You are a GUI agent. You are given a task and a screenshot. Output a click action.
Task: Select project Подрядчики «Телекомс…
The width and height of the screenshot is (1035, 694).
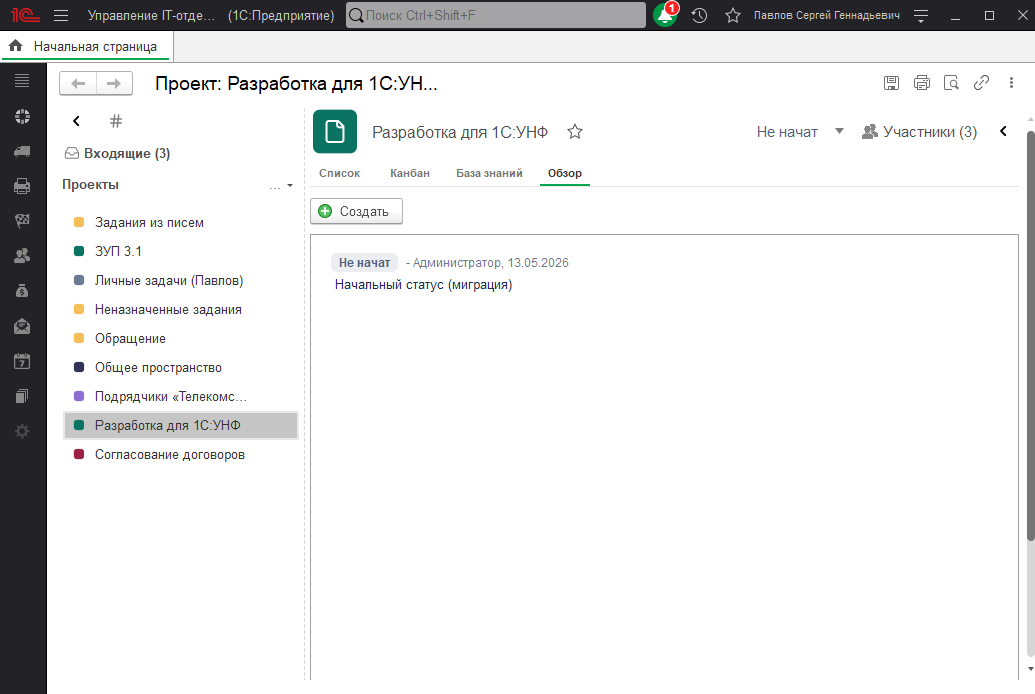tap(180, 397)
